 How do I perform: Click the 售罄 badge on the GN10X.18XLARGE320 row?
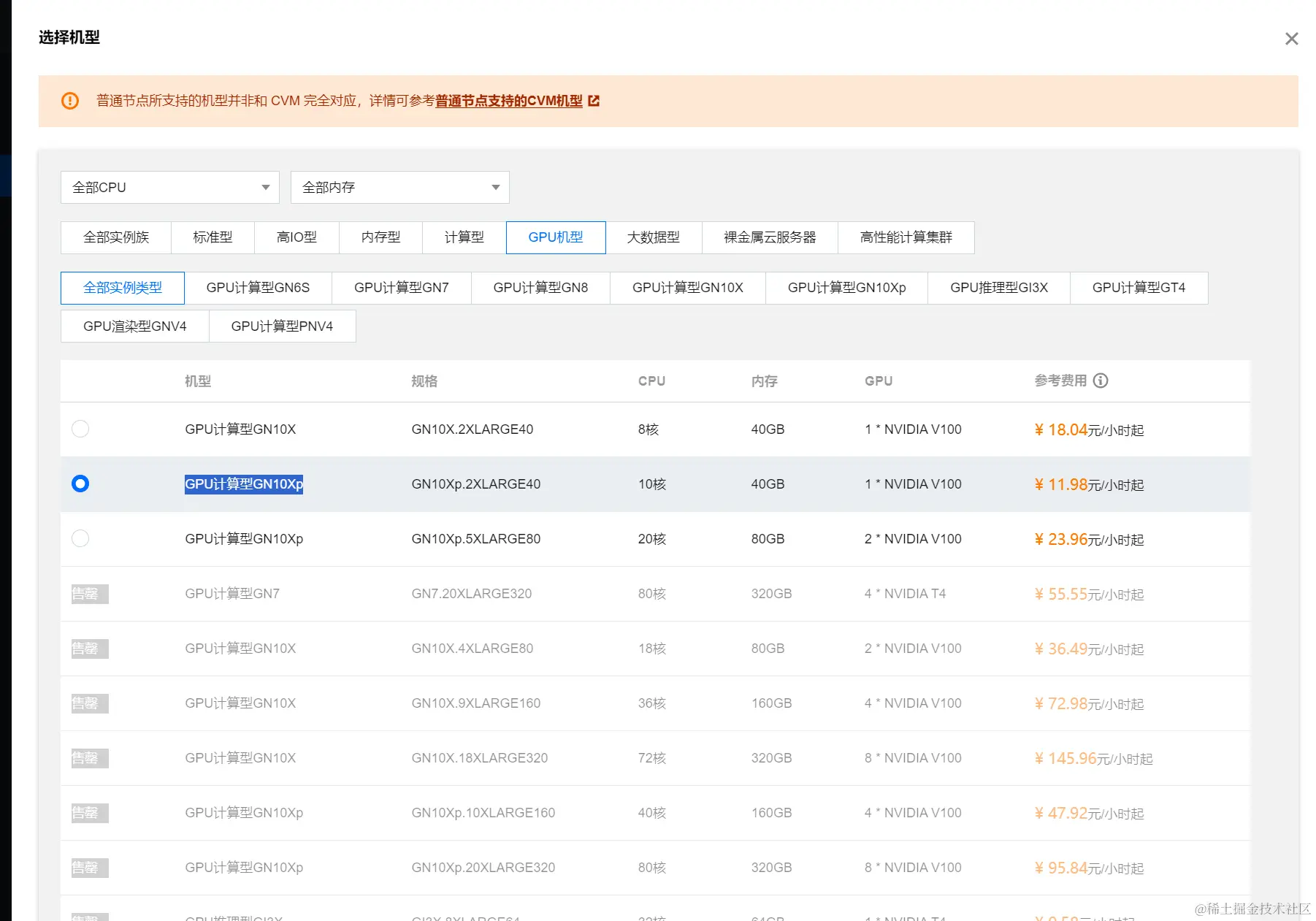(x=90, y=758)
